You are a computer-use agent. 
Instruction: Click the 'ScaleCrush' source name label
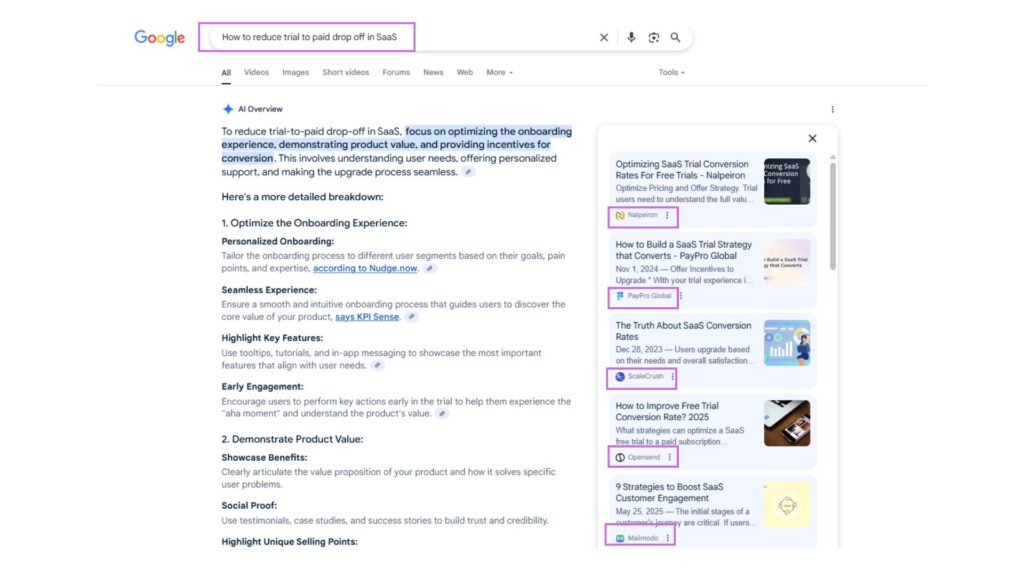click(645, 377)
